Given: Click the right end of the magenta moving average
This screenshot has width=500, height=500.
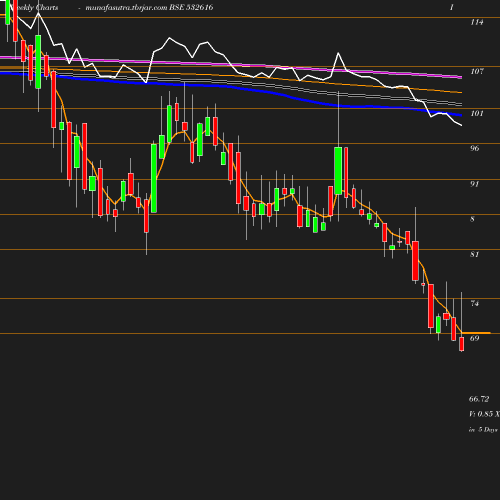Looking at the screenshot, I should point(461,77).
